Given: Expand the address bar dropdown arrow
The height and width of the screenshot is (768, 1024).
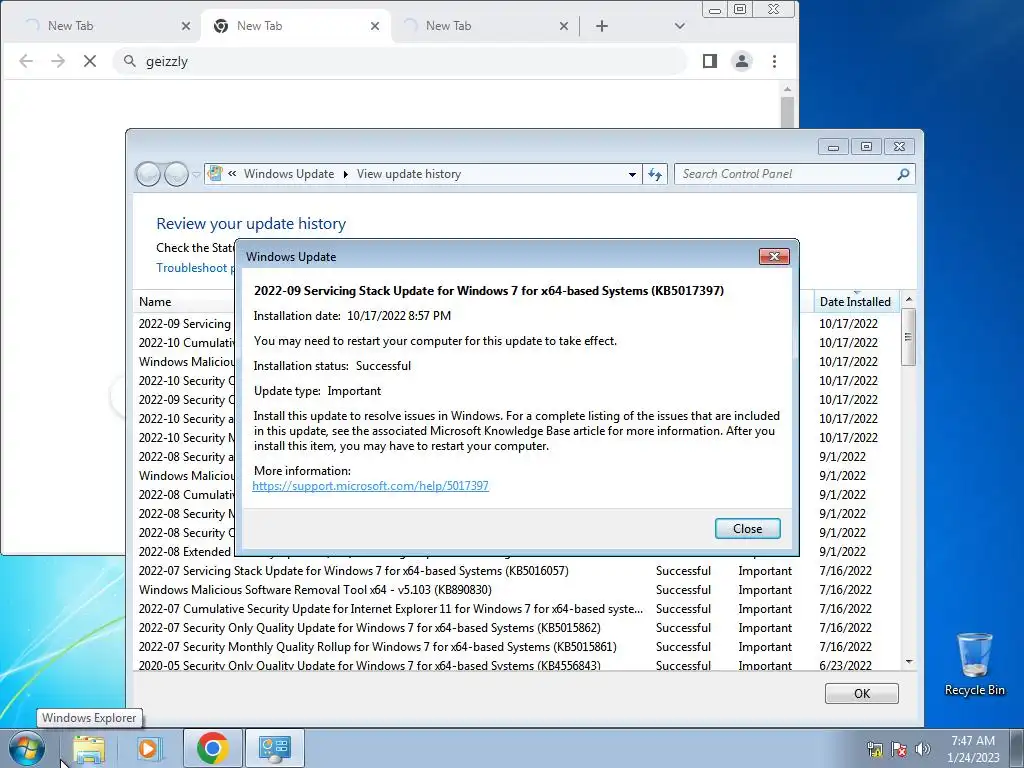Looking at the screenshot, I should tap(632, 174).
